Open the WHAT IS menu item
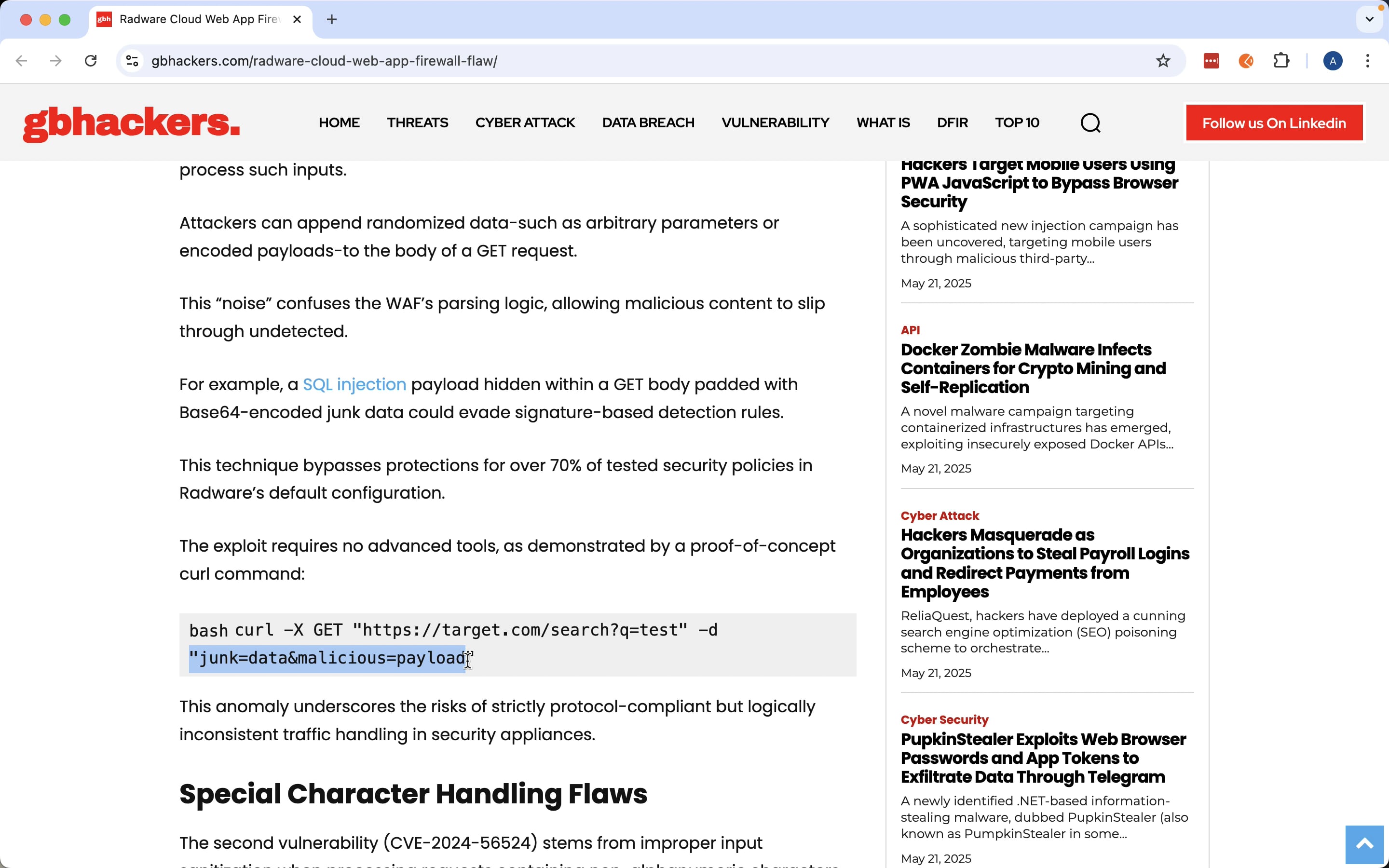Viewport: 1389px width, 868px height. pyautogui.click(x=884, y=123)
